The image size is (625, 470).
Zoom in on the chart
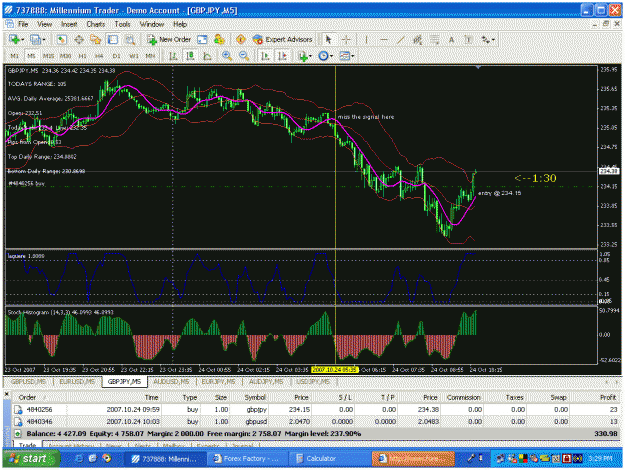coord(227,56)
